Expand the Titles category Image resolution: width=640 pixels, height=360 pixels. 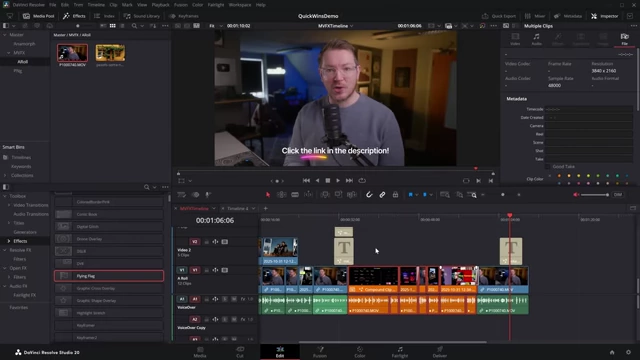pyautogui.click(x=9, y=223)
